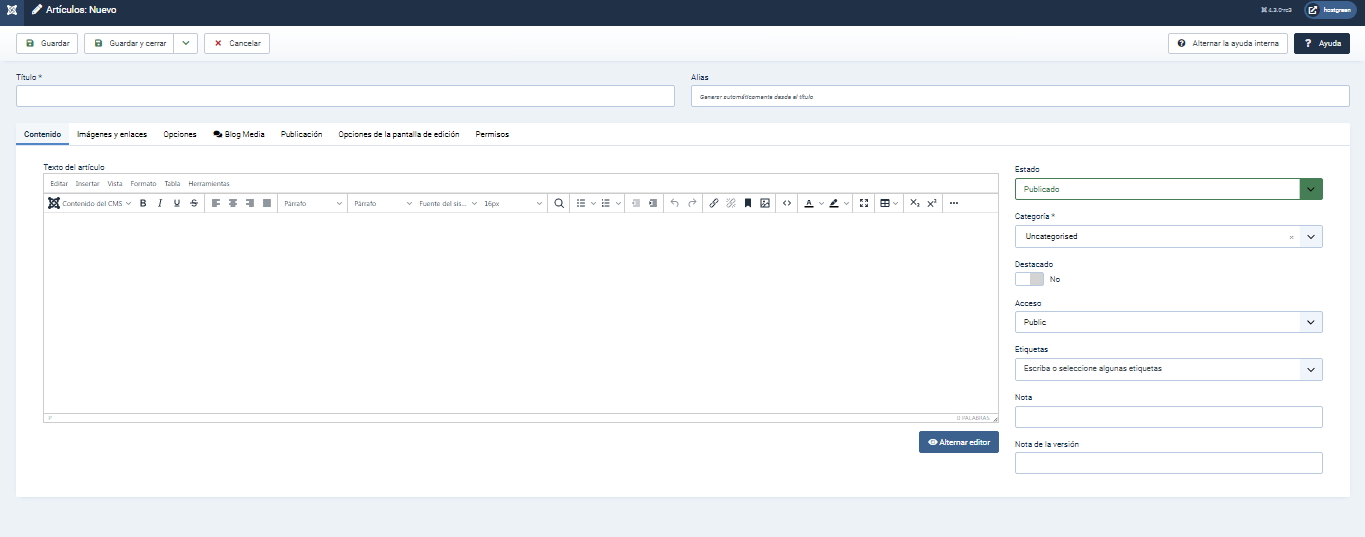Toggle the subscript formatting button
Screen dimensions: 1365x537
tap(914, 203)
